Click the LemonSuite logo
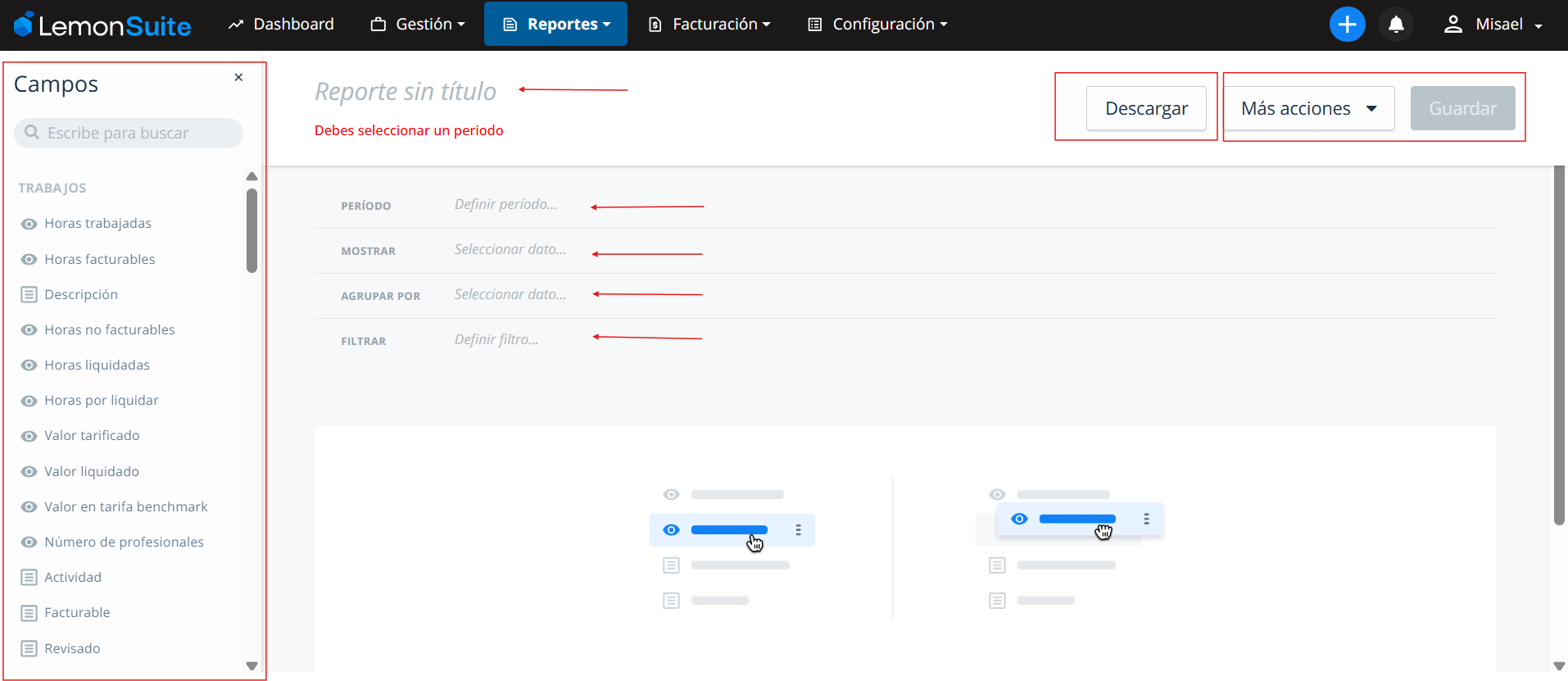 [x=102, y=25]
